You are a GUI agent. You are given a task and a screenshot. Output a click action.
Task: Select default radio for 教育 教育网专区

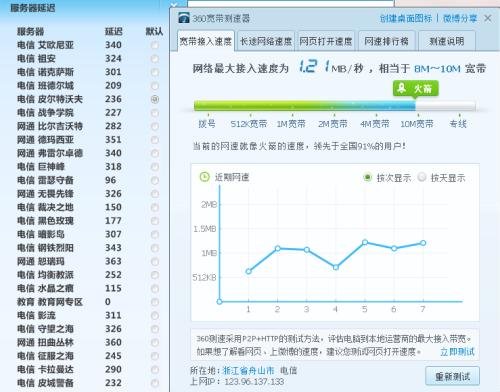pos(155,302)
